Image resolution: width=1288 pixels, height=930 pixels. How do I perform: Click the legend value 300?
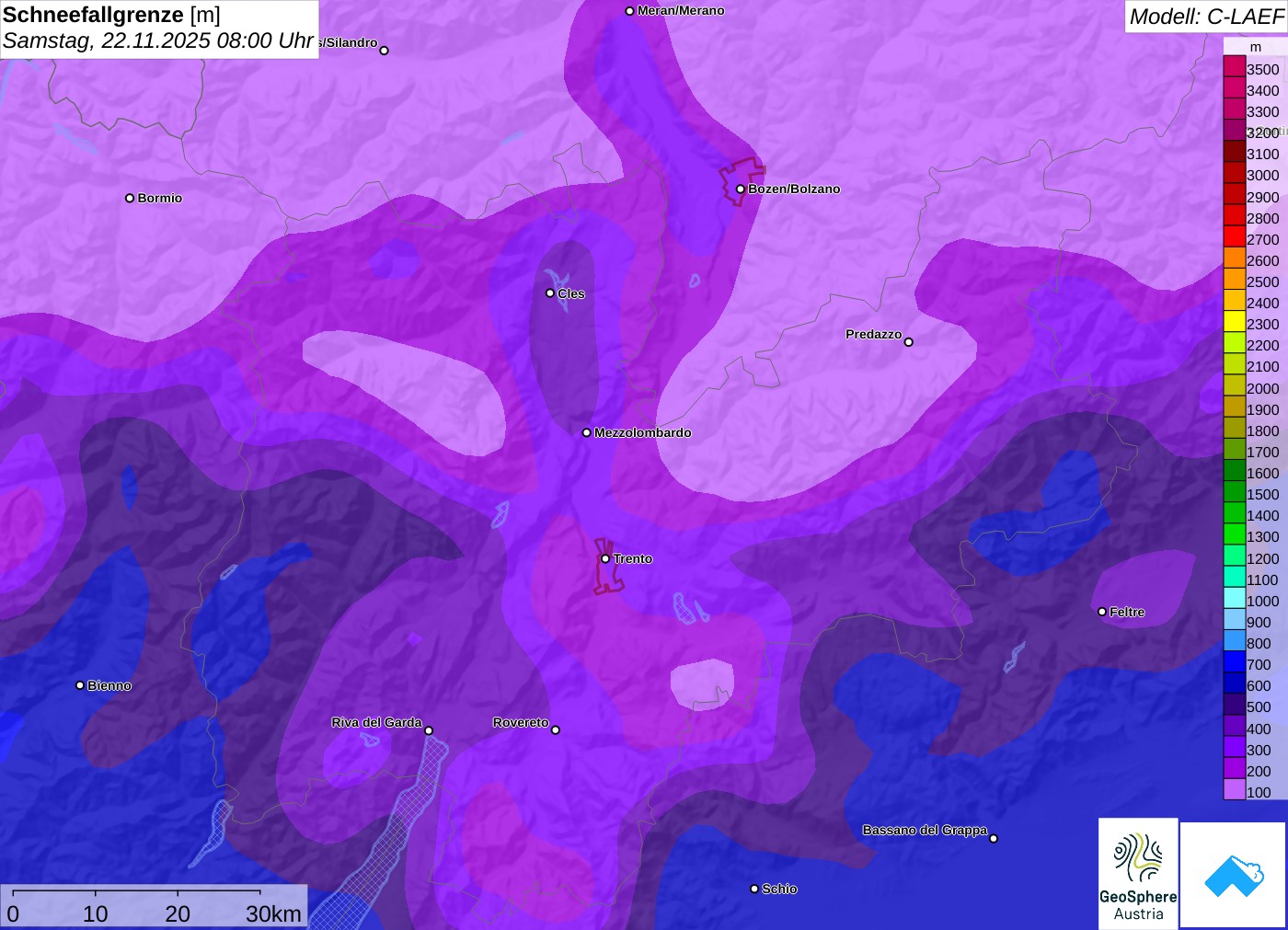1259,750
